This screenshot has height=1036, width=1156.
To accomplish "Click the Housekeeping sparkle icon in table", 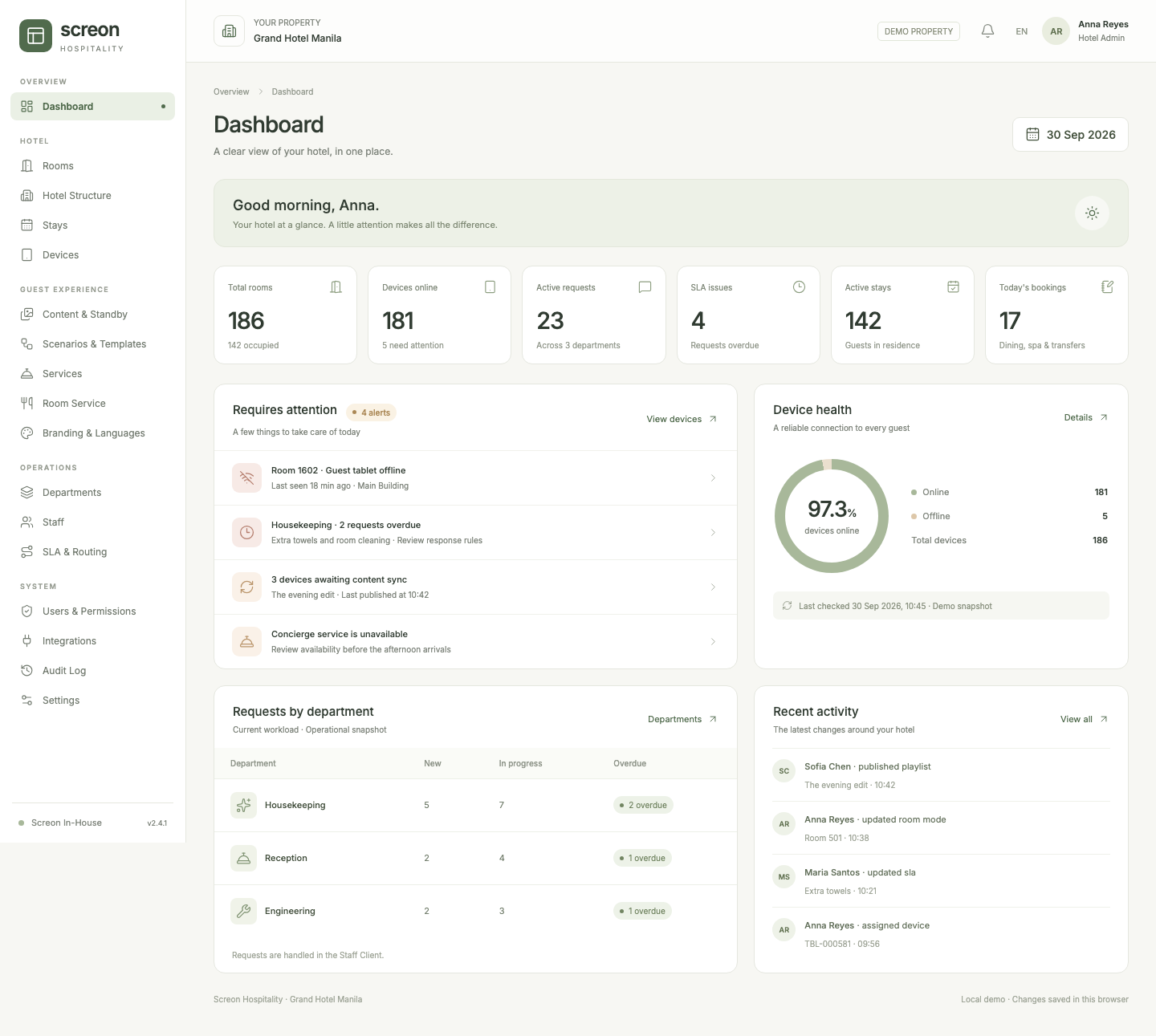I will [x=243, y=805].
